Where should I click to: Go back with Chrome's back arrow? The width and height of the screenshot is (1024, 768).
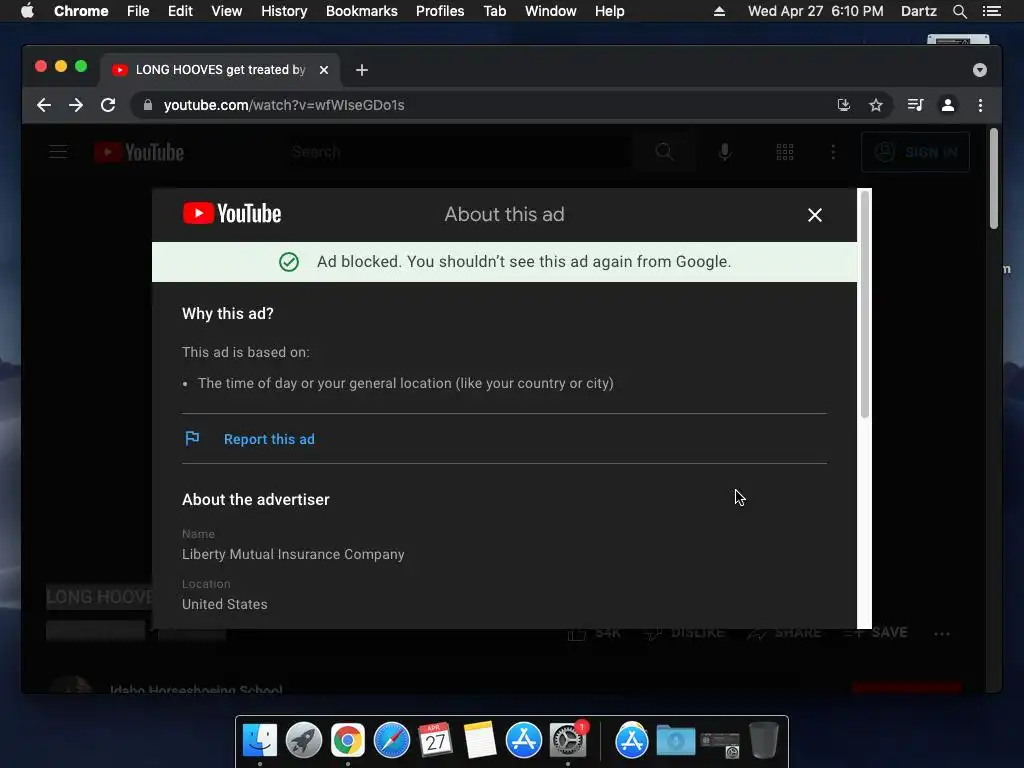44,105
